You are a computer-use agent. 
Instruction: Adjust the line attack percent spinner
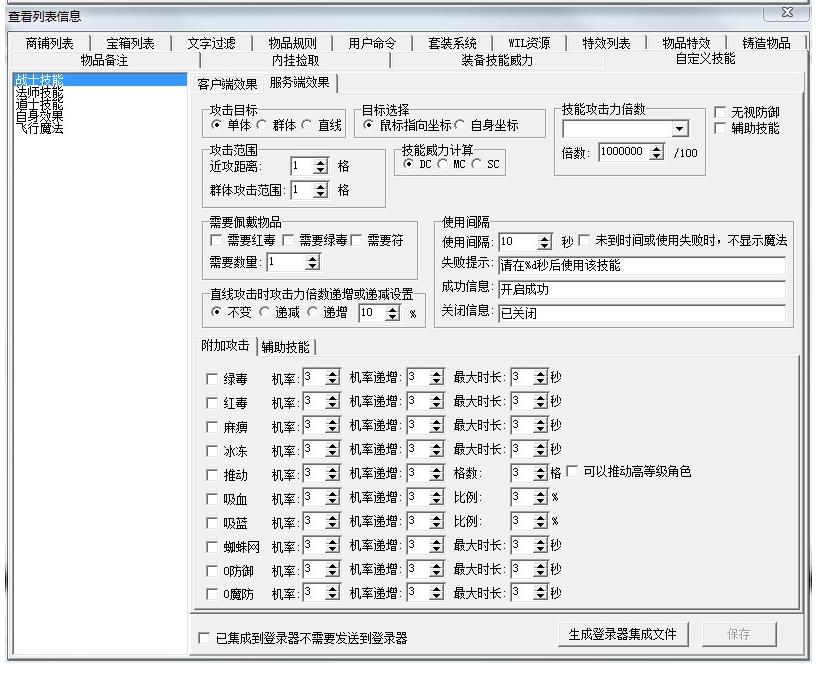[392, 313]
